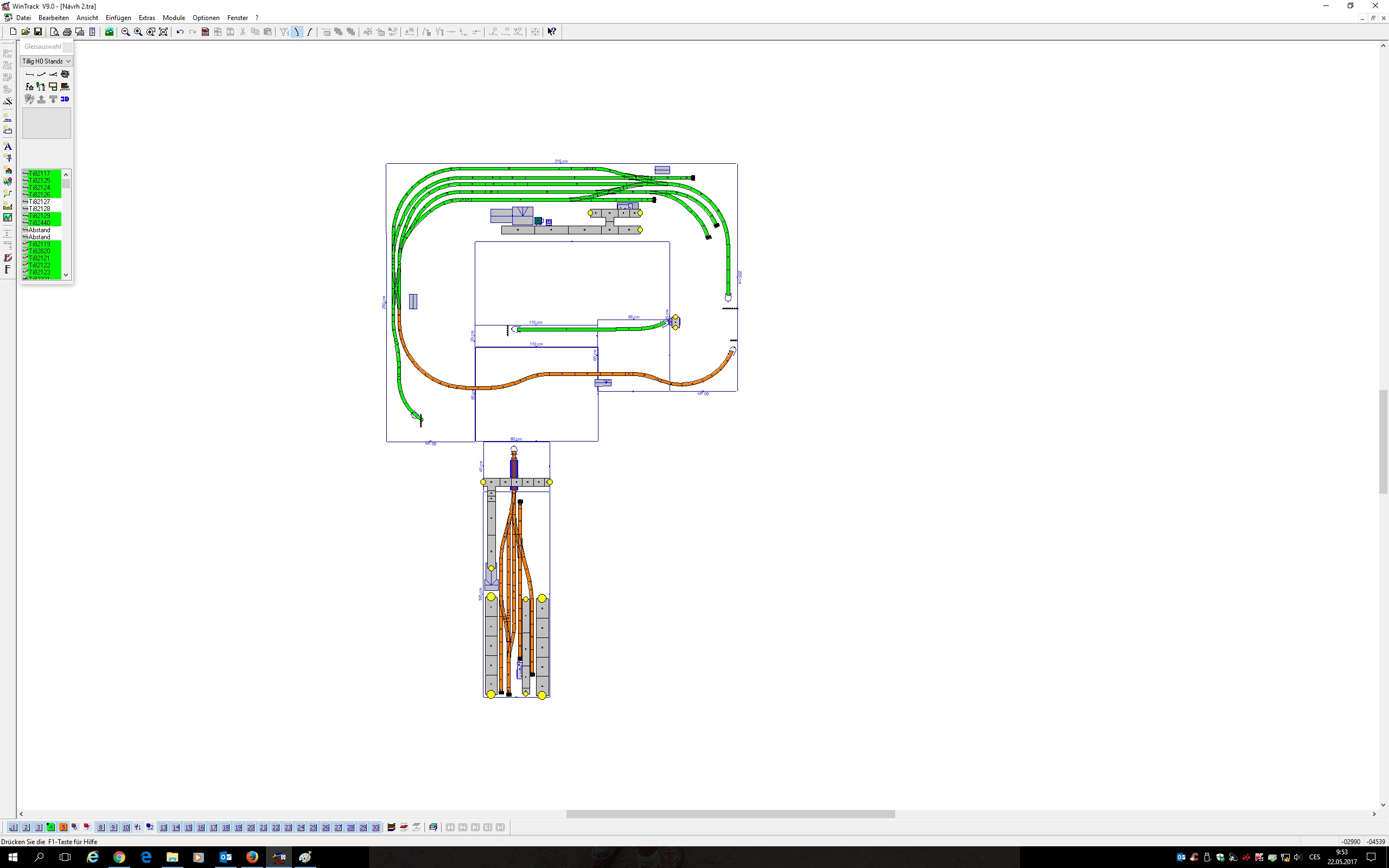
Task: Click the undo arrow icon
Action: 180,31
